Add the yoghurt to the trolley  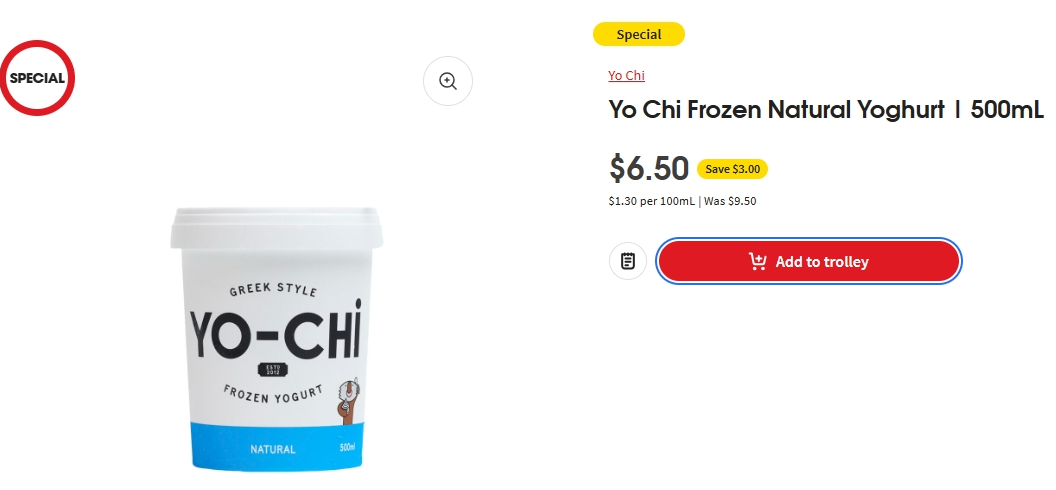808,261
